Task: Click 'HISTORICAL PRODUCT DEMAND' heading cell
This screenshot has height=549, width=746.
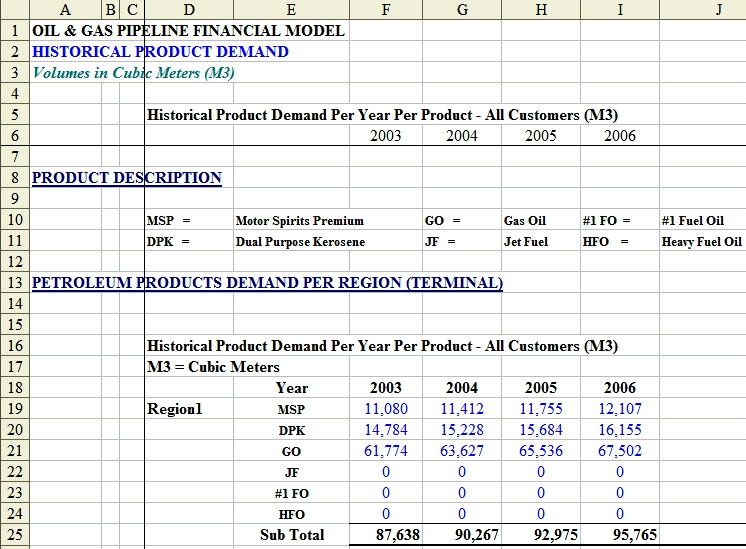Action: click(x=160, y=52)
